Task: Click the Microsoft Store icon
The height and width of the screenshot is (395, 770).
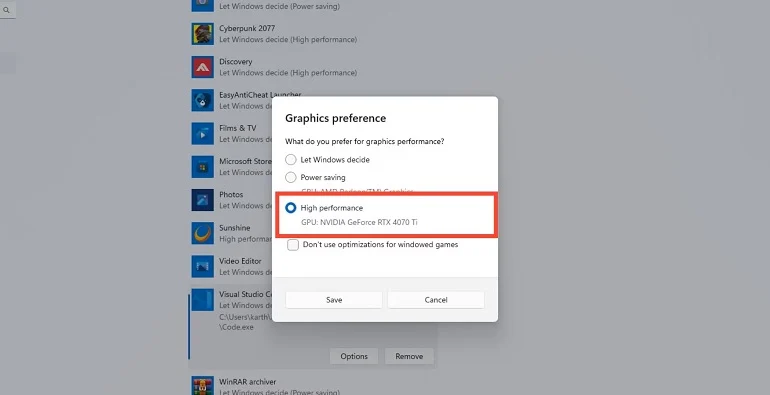Action: coord(202,167)
